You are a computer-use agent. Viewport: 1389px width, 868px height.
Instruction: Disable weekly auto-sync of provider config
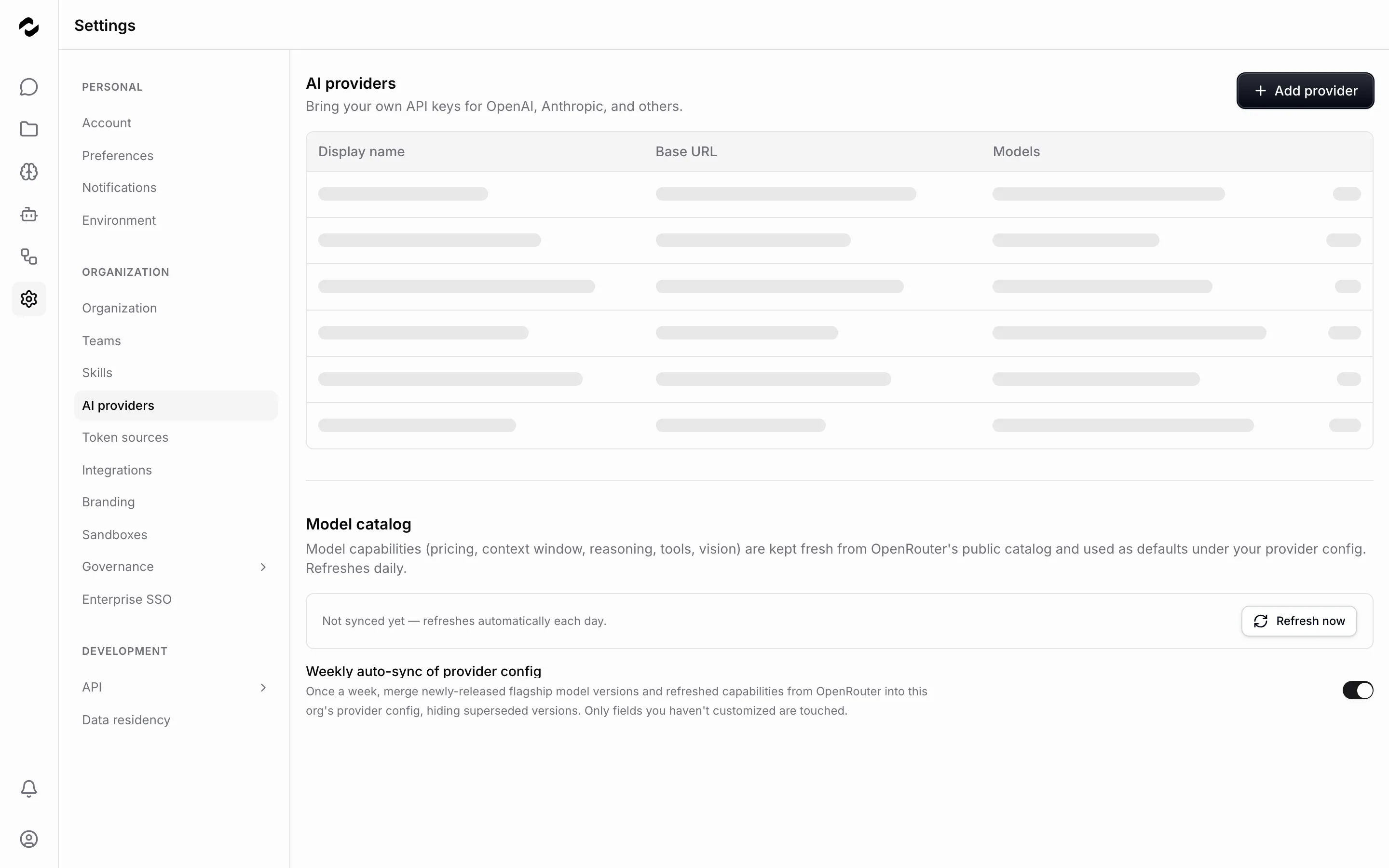click(1358, 690)
